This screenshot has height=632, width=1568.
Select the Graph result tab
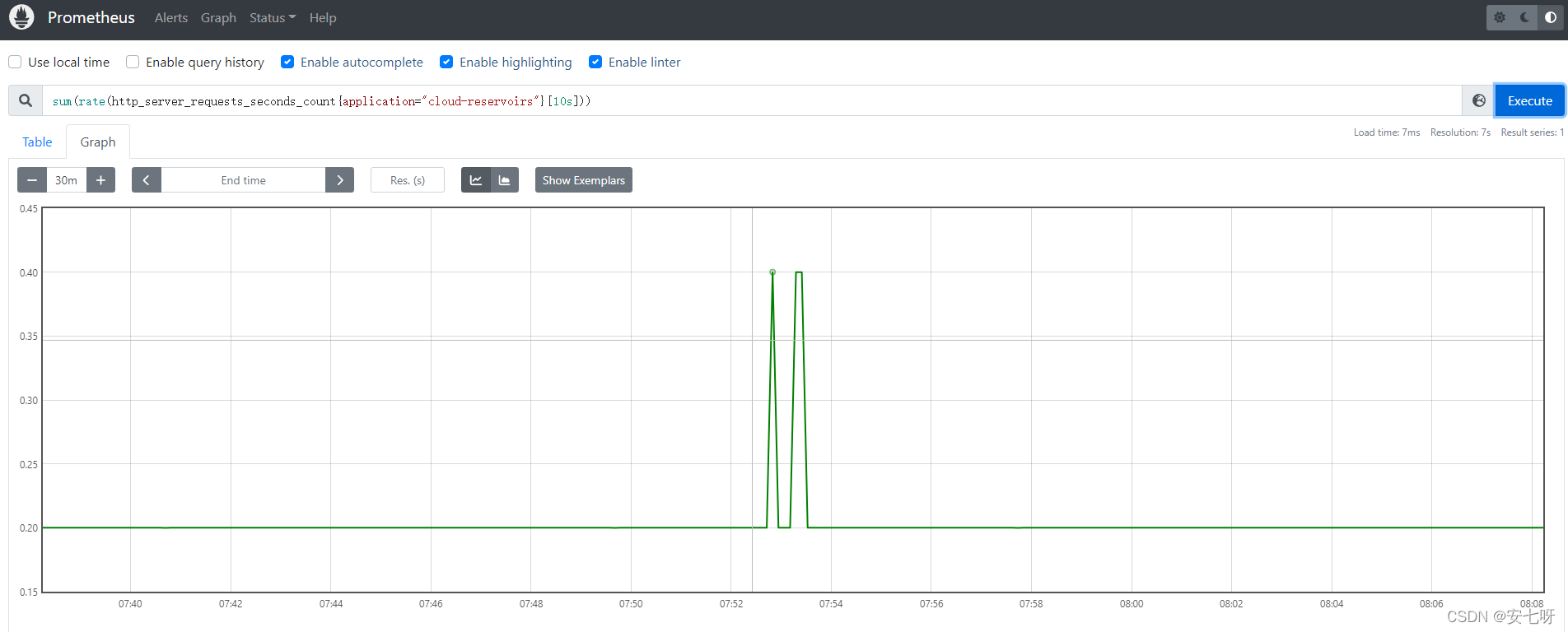[98, 142]
